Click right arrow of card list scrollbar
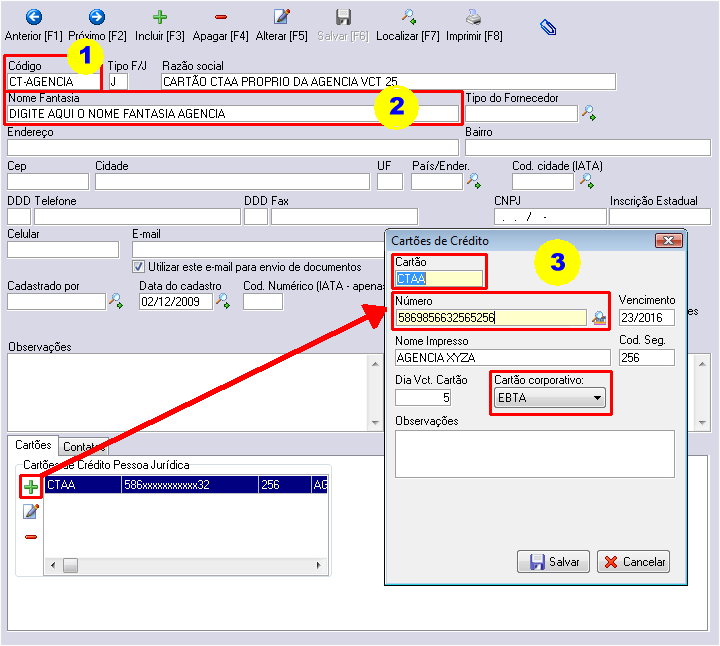 [319, 565]
